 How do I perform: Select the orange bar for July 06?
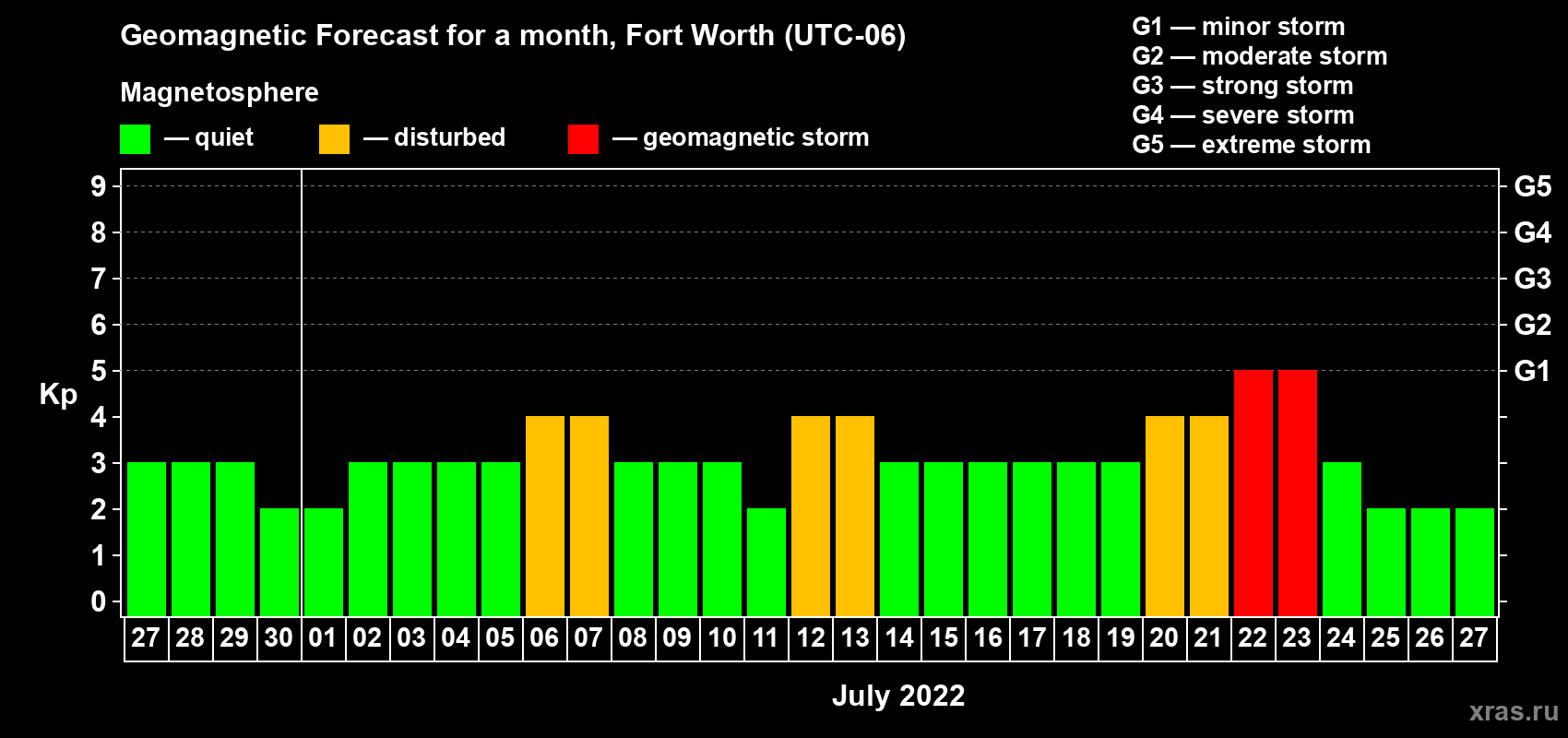(544, 517)
